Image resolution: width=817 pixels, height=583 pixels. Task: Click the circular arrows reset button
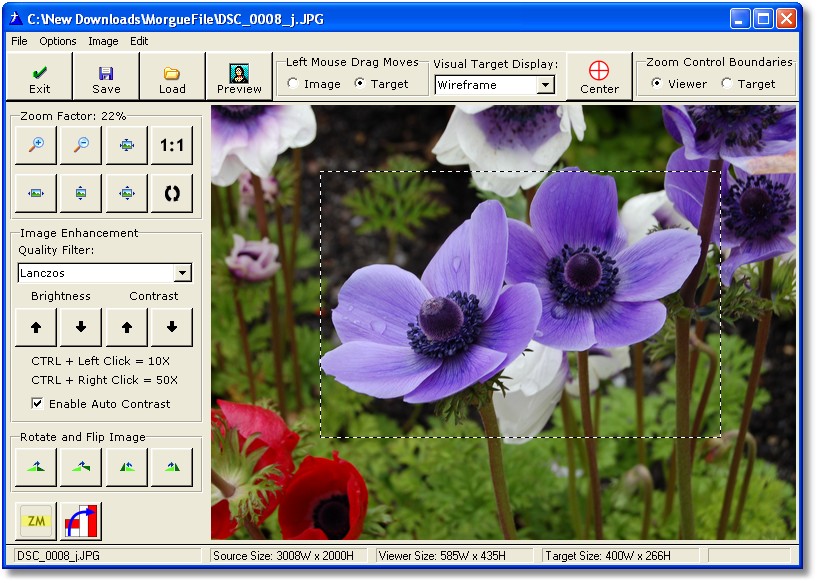[171, 193]
